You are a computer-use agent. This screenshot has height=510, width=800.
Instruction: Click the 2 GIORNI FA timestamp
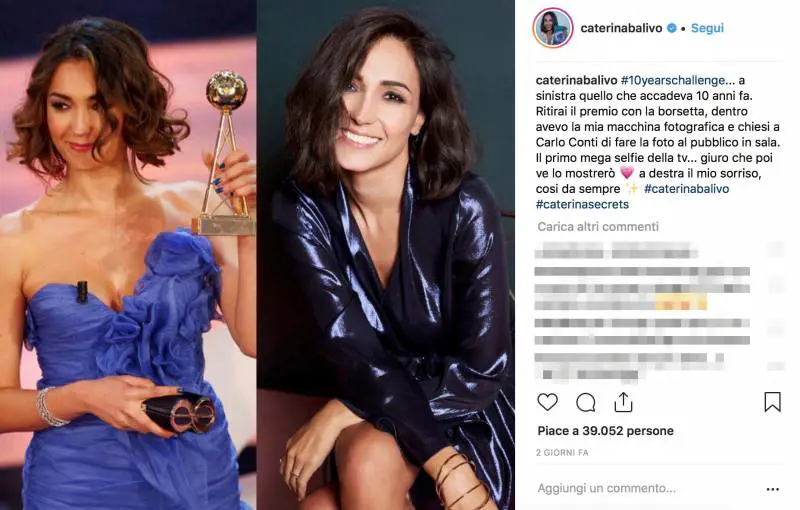click(x=562, y=452)
